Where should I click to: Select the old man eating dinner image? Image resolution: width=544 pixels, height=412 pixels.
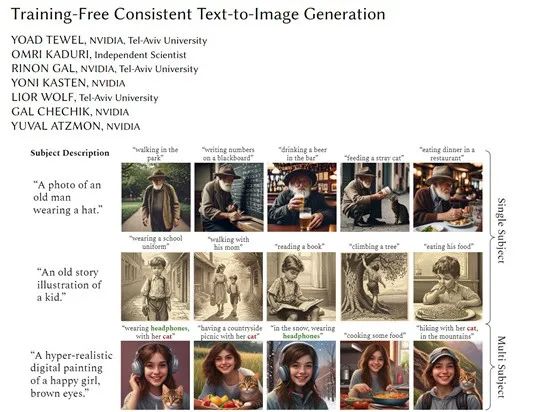(x=448, y=197)
